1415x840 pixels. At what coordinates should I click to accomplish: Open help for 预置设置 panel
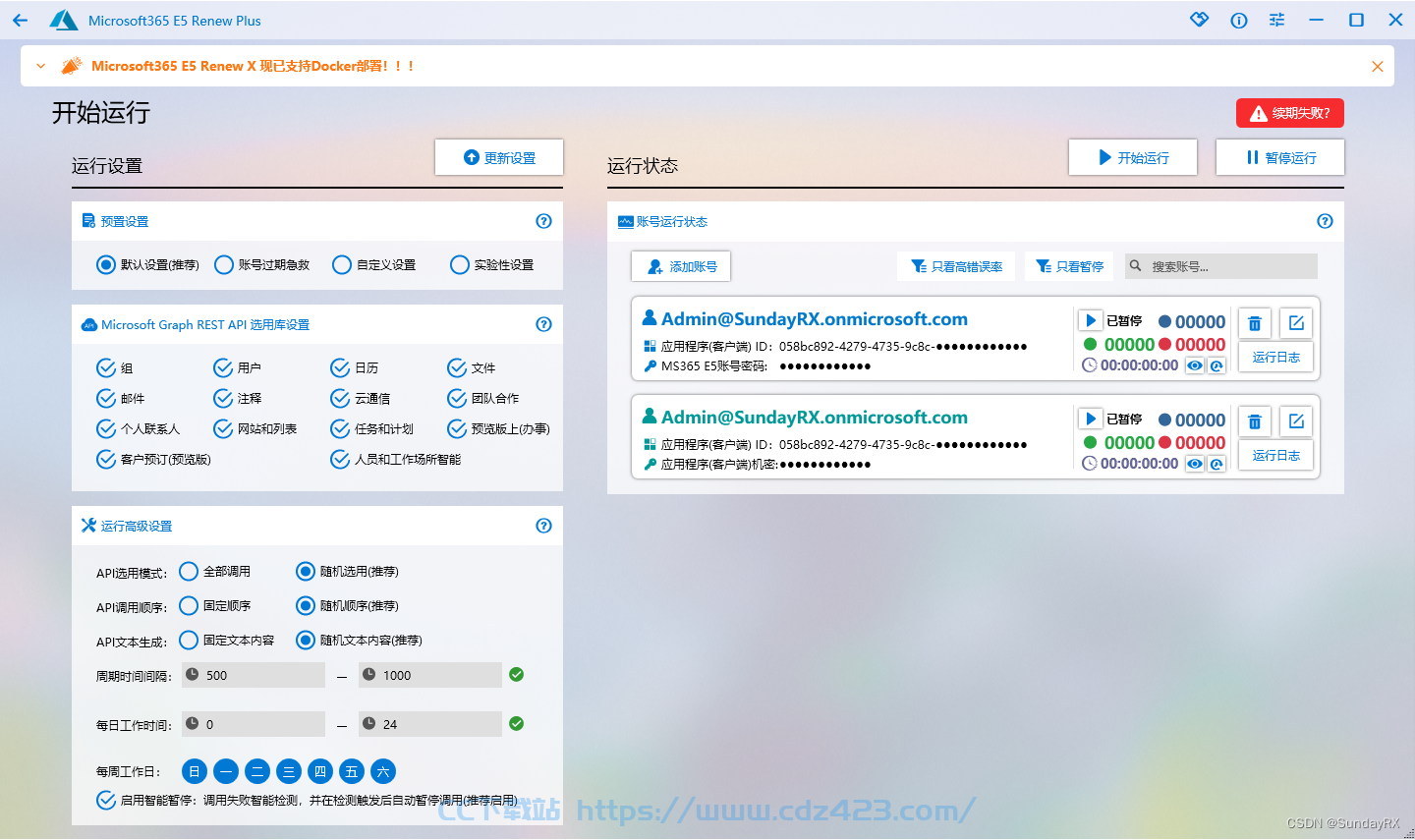(543, 221)
